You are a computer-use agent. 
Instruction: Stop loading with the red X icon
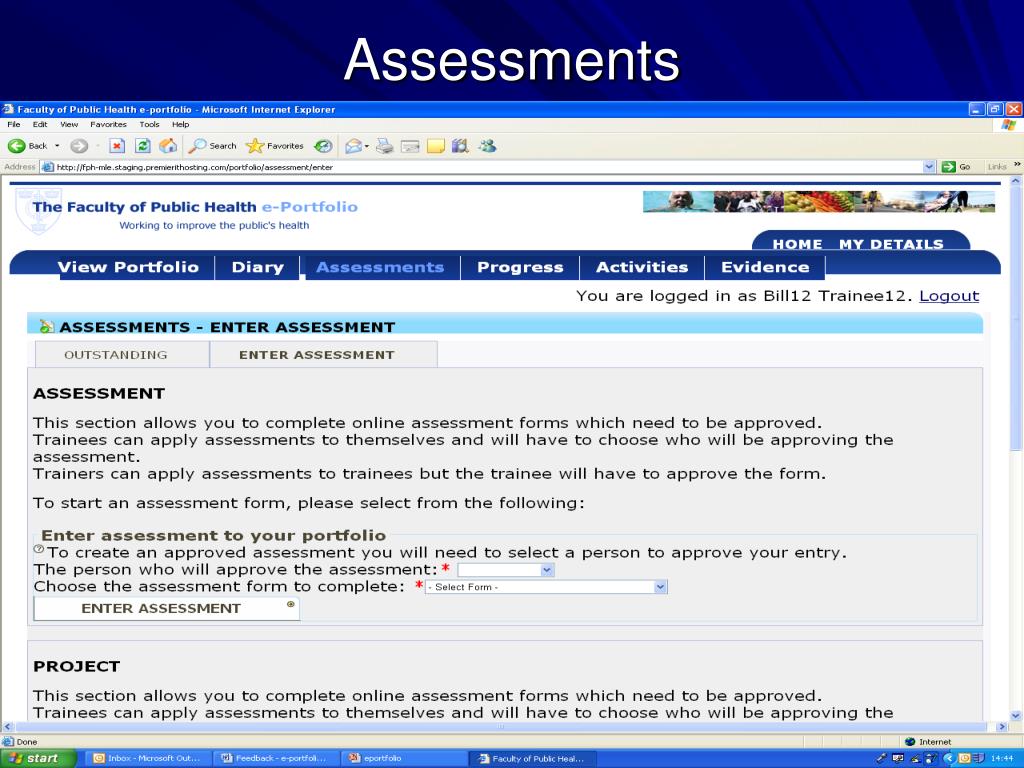pos(117,146)
